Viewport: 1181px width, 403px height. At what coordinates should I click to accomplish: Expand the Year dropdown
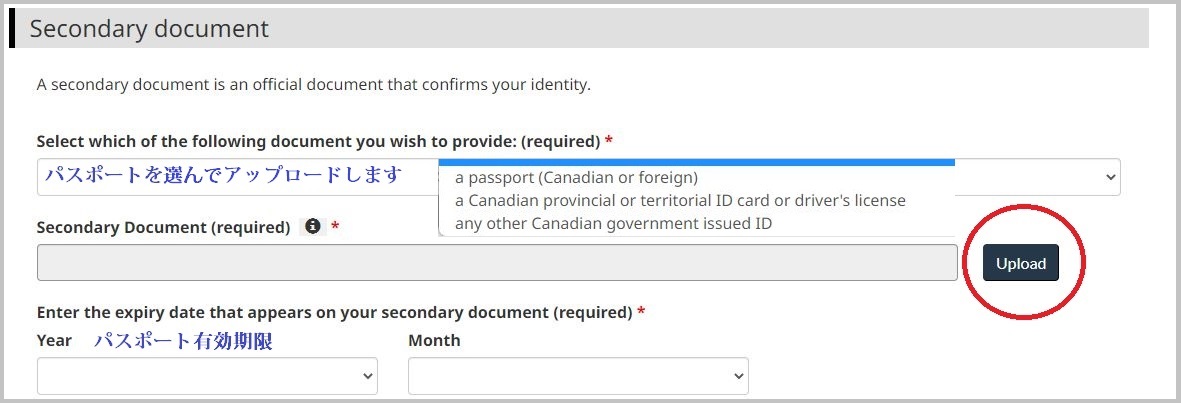coord(207,375)
